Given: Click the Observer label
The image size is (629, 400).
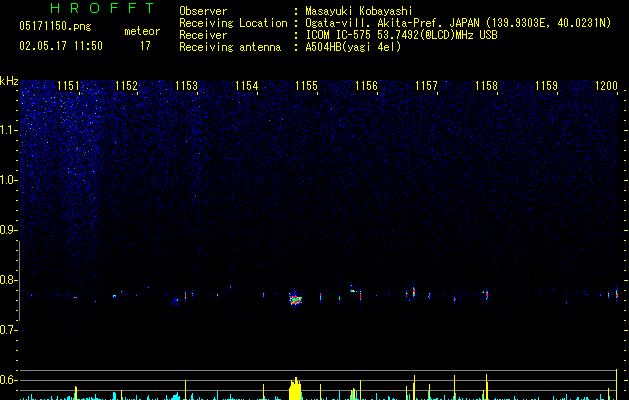Looking at the screenshot, I should [x=203, y=11].
